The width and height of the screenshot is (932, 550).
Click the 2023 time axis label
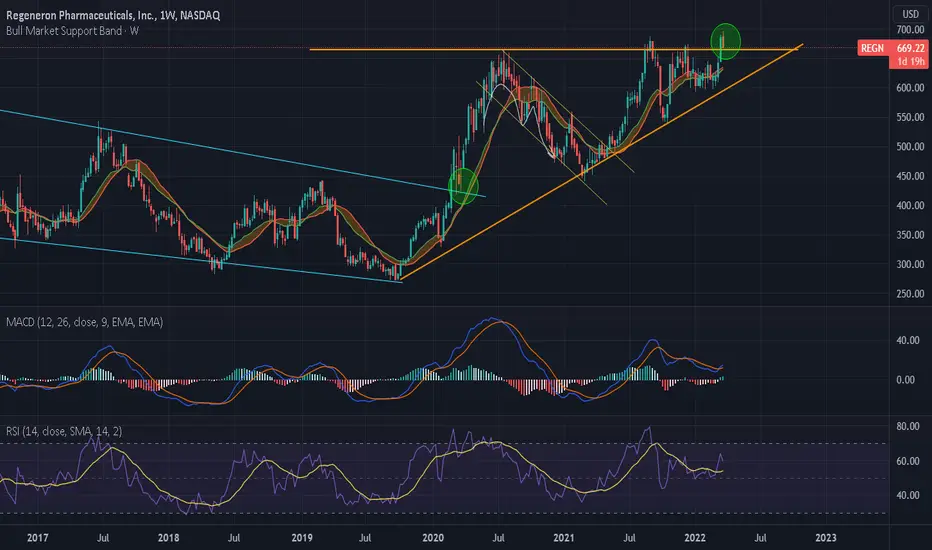click(826, 538)
